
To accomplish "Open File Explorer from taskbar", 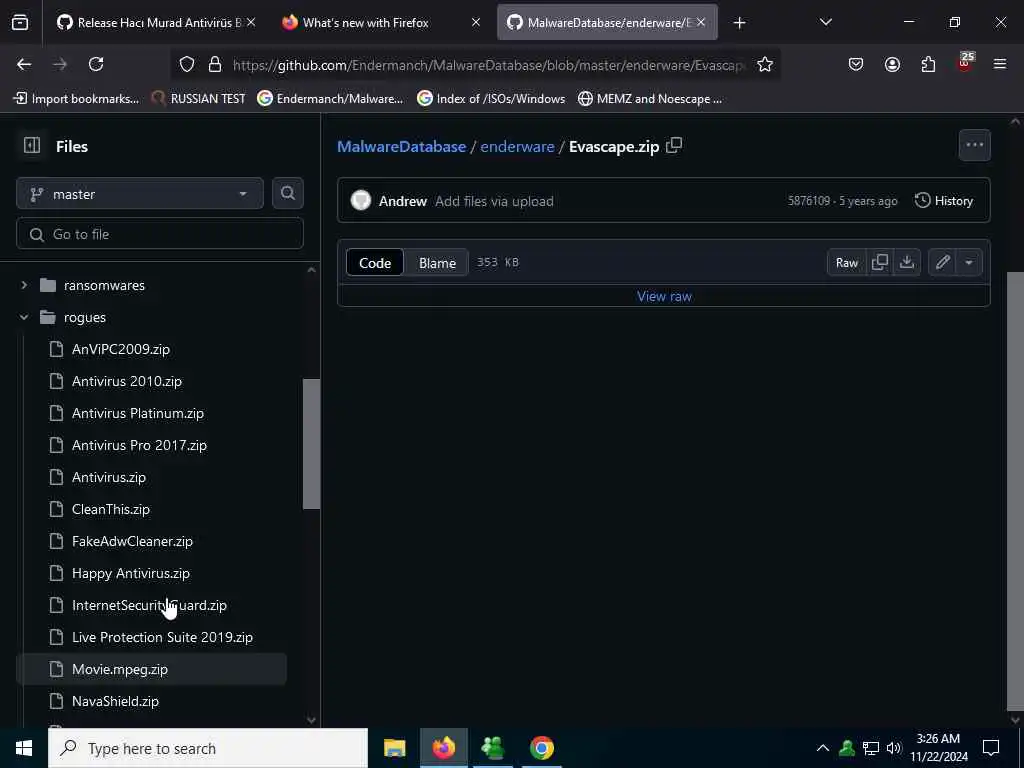I will tap(394, 748).
